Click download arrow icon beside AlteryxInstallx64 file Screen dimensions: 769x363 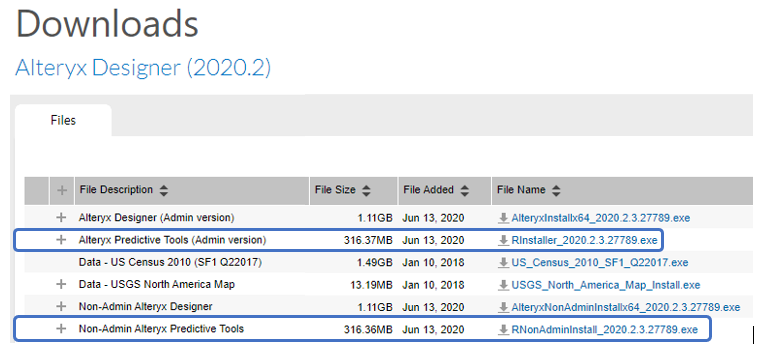(503, 218)
